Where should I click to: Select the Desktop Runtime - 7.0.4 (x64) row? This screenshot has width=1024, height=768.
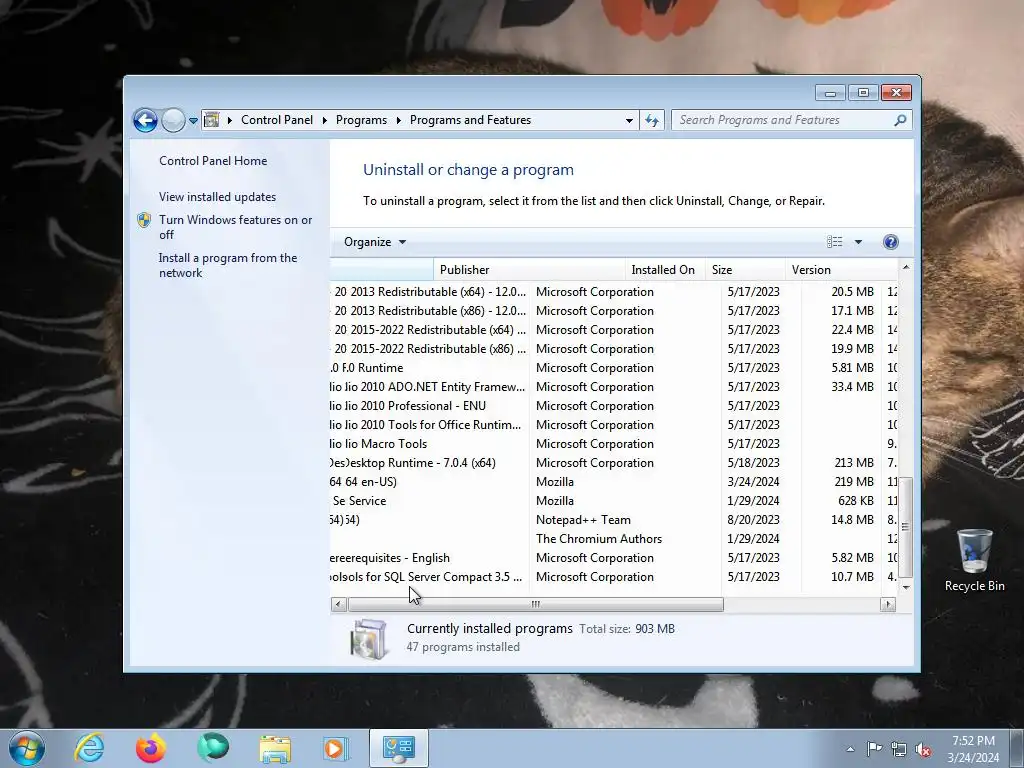(614, 462)
